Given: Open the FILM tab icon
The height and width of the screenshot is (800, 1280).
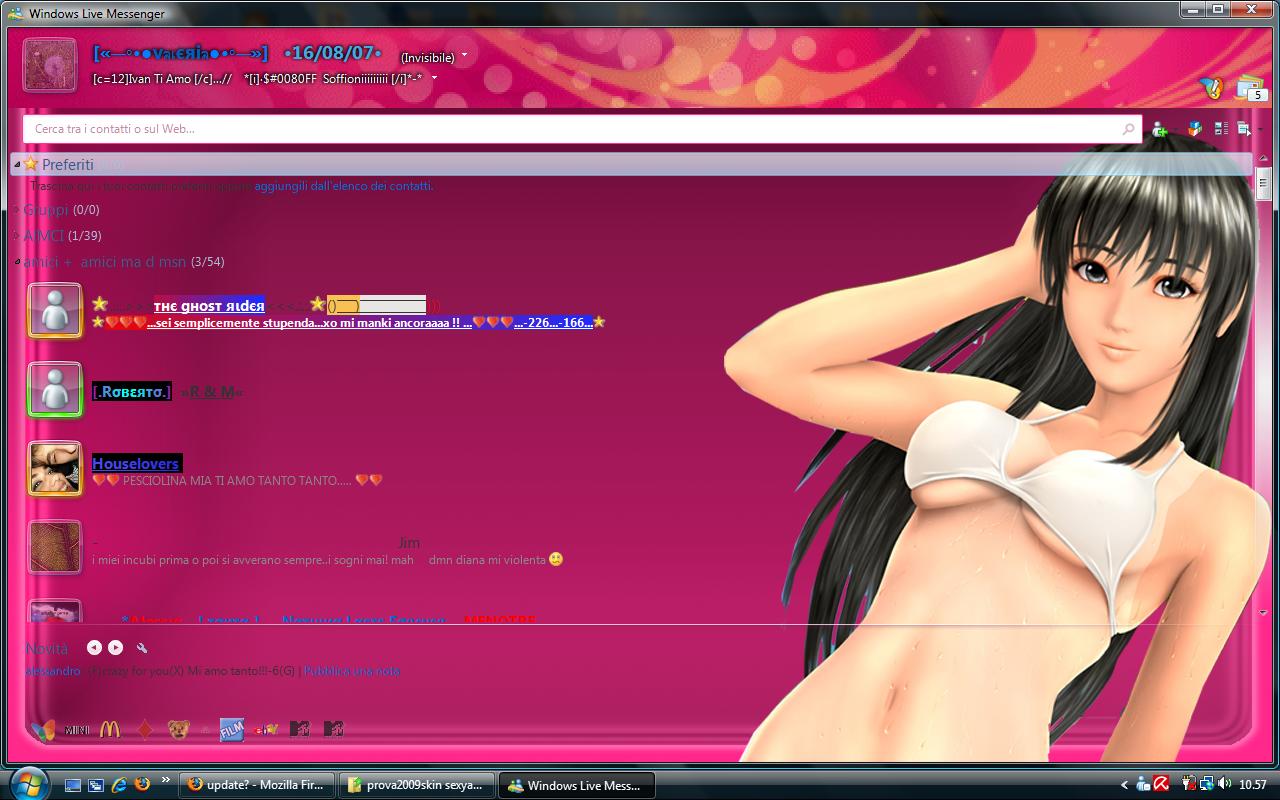Looking at the screenshot, I should point(231,729).
